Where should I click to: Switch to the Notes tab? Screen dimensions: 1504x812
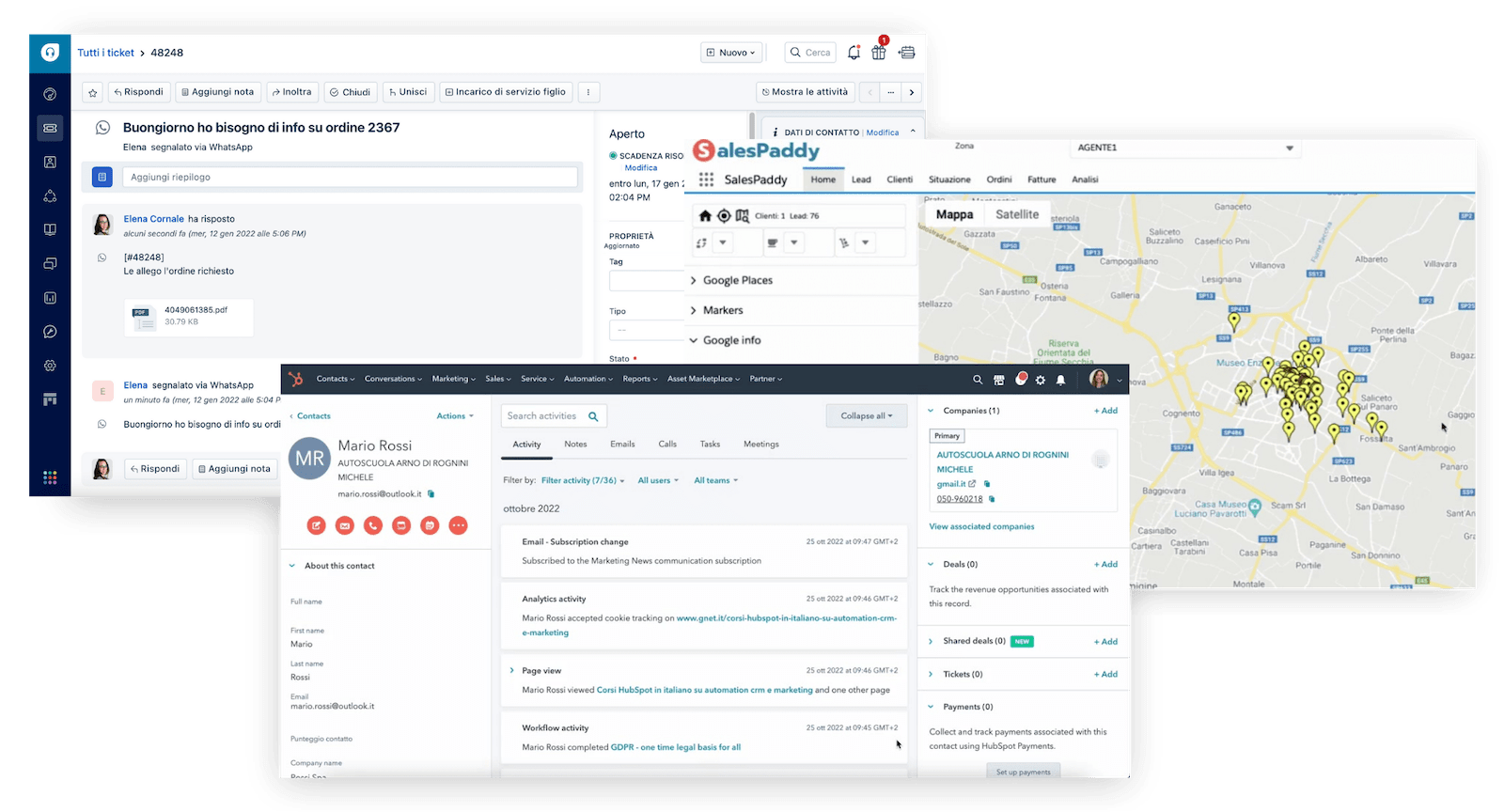[x=575, y=444]
